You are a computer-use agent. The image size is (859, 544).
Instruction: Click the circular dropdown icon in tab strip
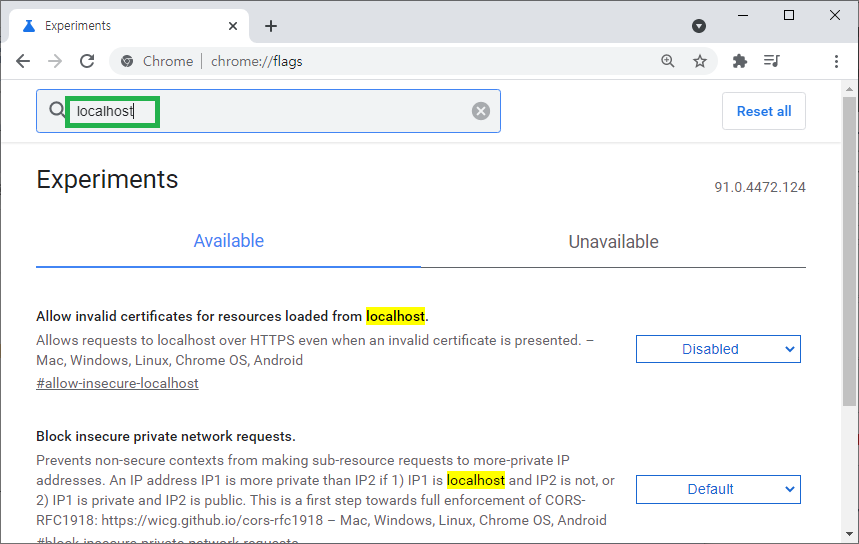coord(698,26)
